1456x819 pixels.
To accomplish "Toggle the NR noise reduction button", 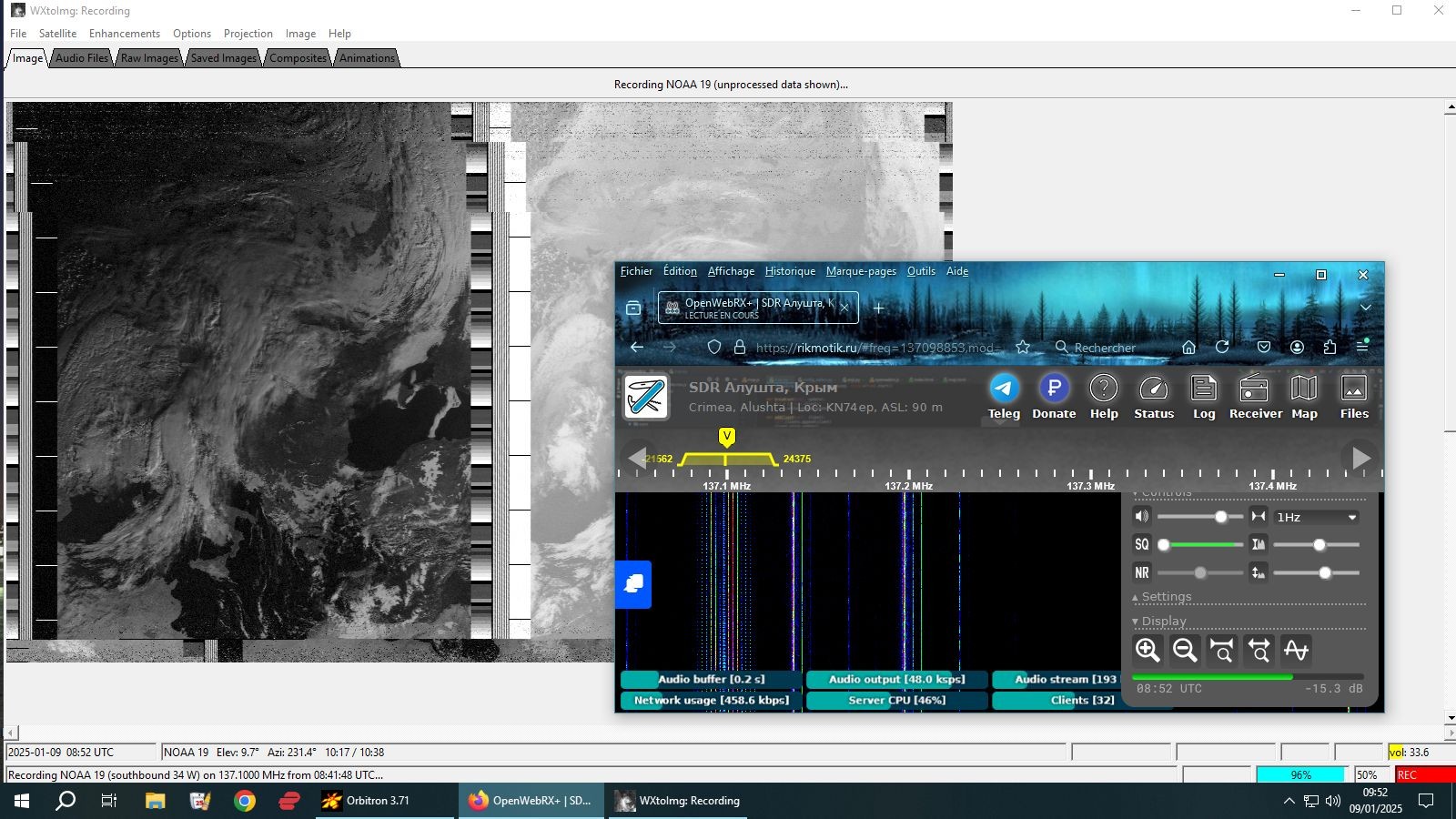I will tap(1142, 572).
